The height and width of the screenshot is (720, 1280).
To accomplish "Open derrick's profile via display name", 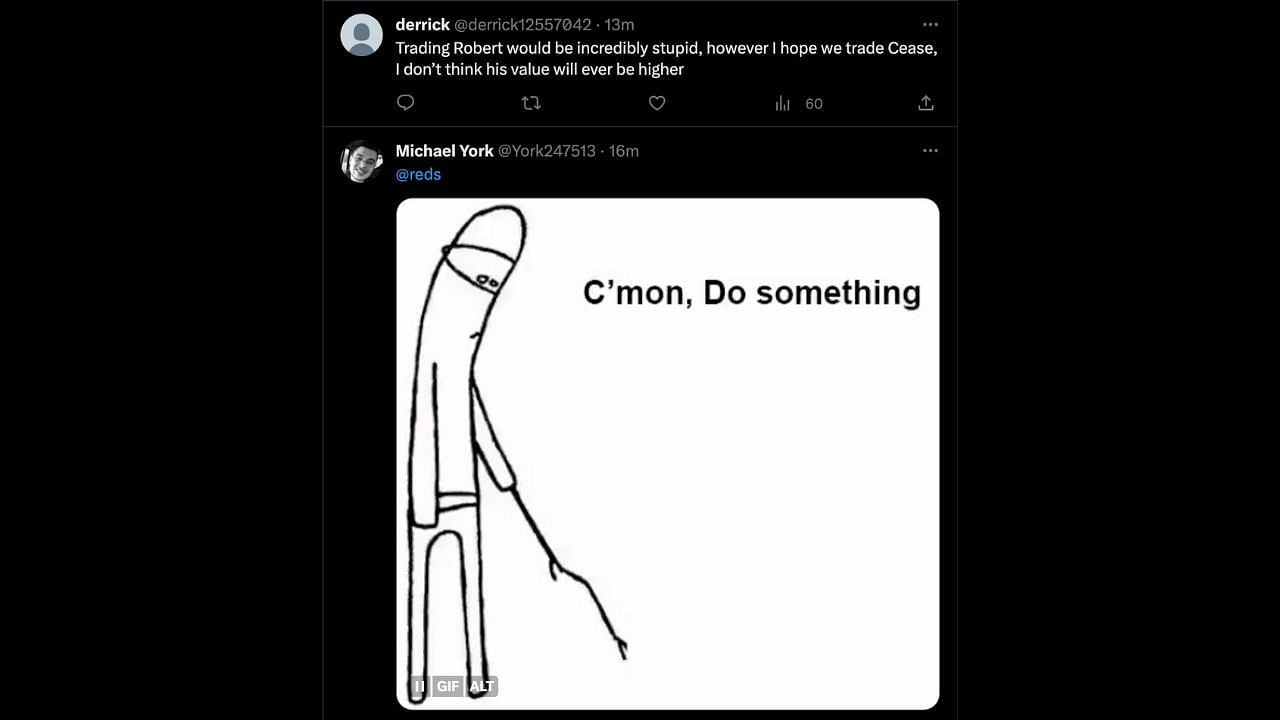I will coord(422,24).
